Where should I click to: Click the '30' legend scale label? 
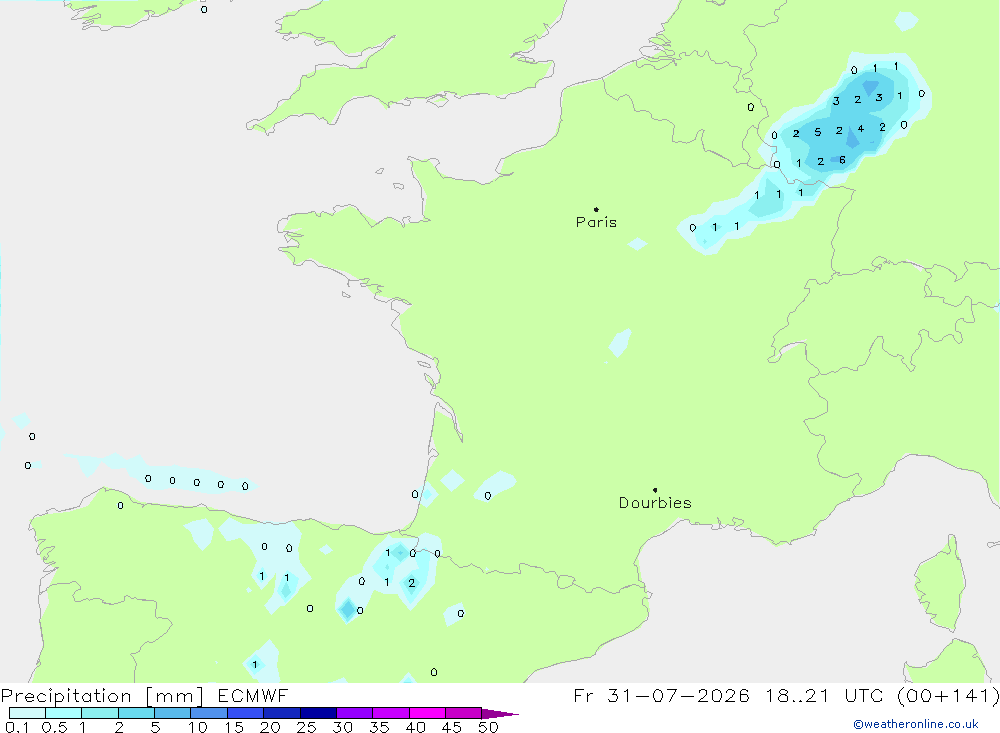343,727
